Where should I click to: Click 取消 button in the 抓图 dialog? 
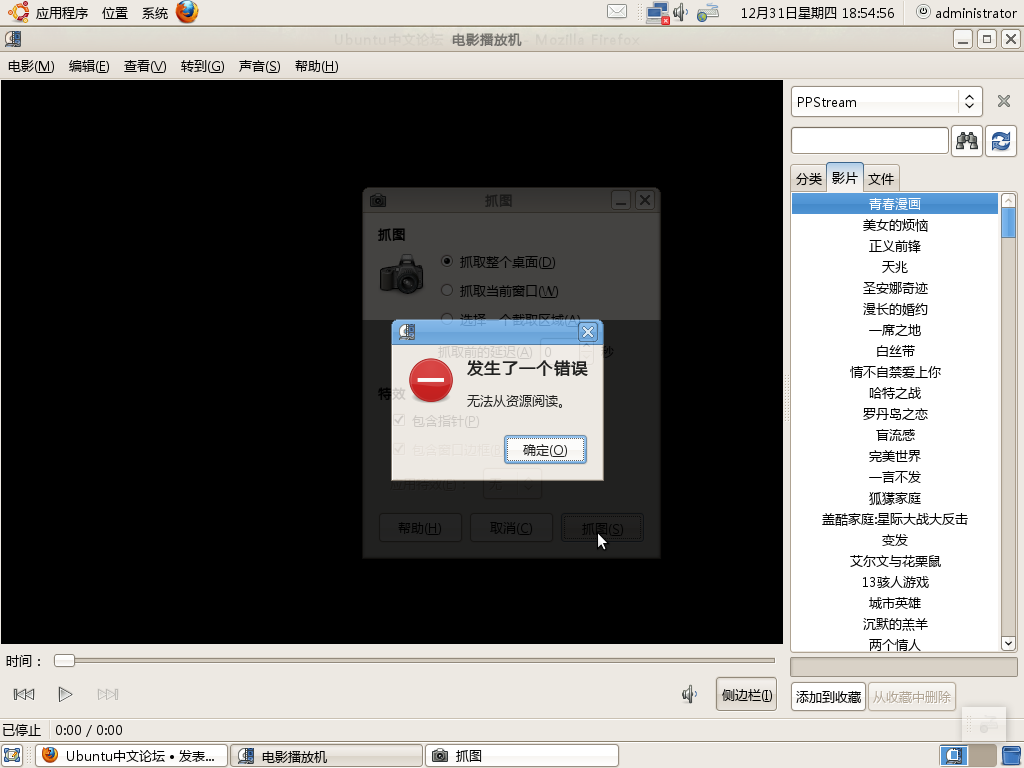click(511, 528)
